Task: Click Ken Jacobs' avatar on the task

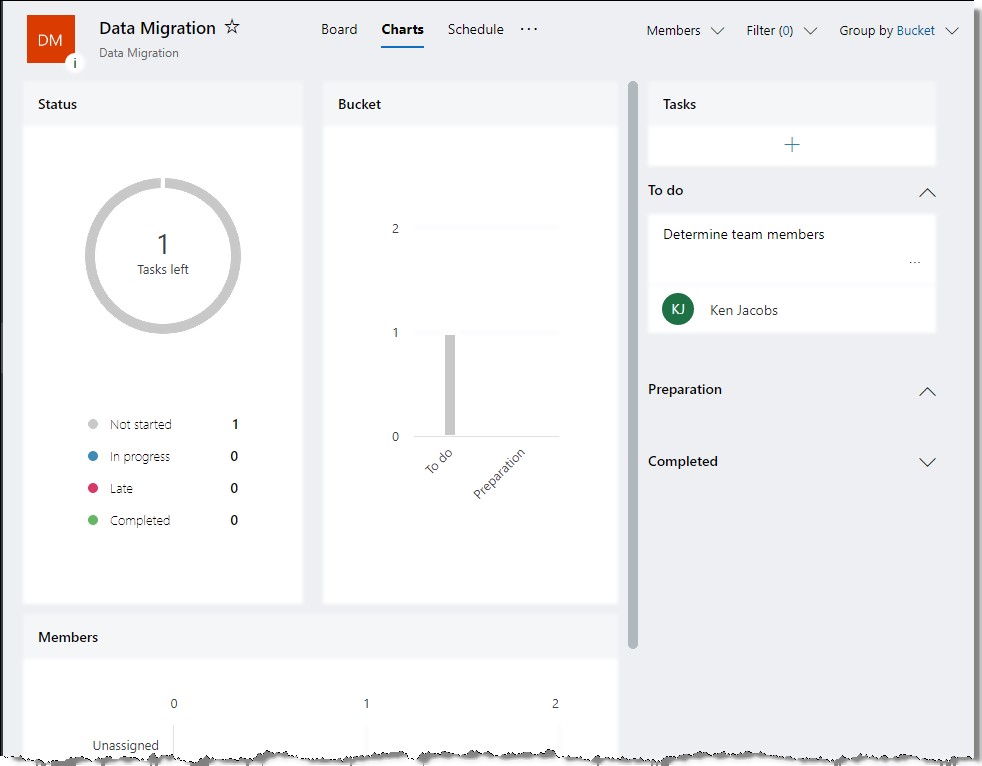Action: tap(678, 310)
